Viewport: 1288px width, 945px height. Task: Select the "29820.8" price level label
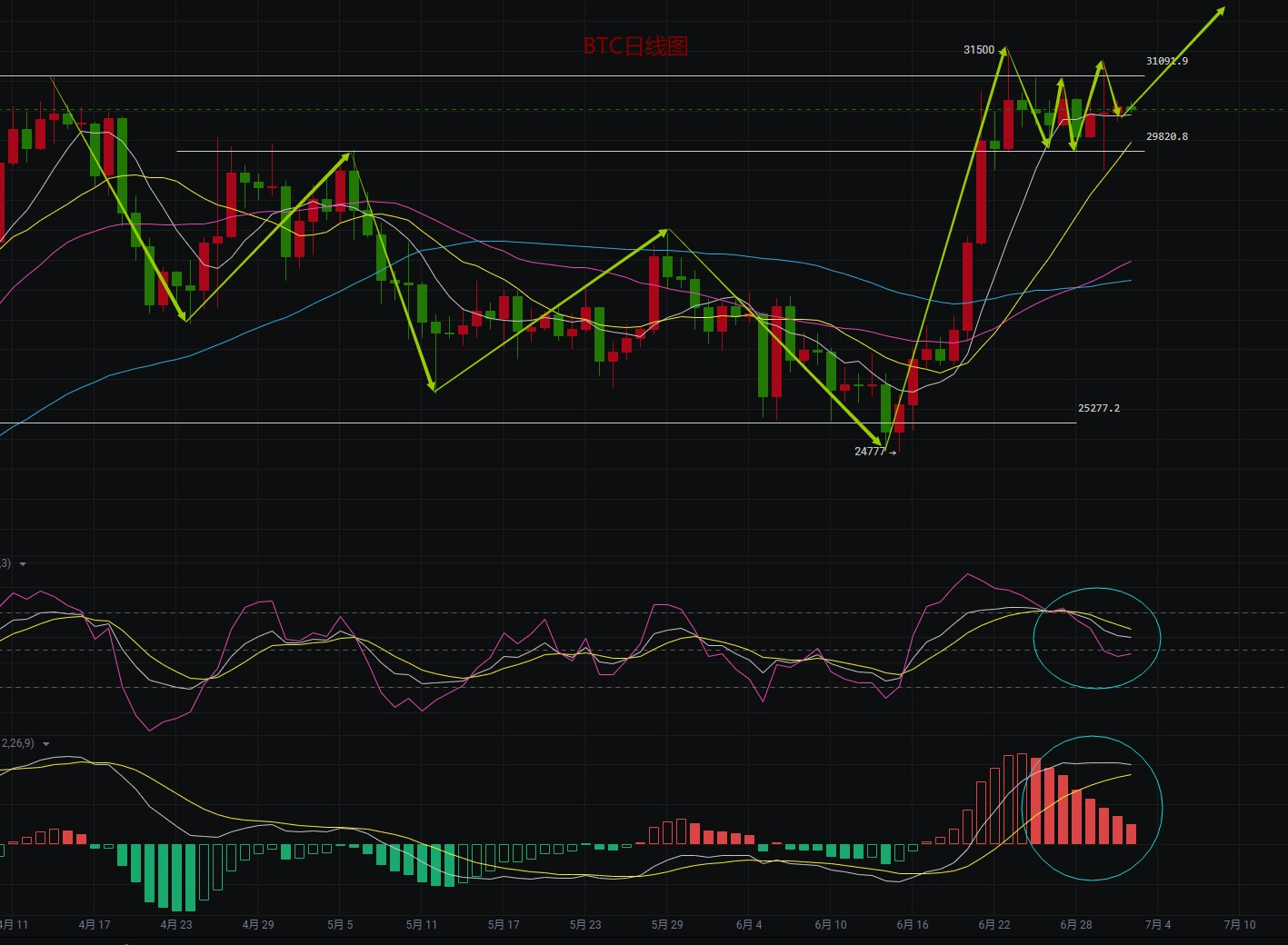click(1167, 136)
